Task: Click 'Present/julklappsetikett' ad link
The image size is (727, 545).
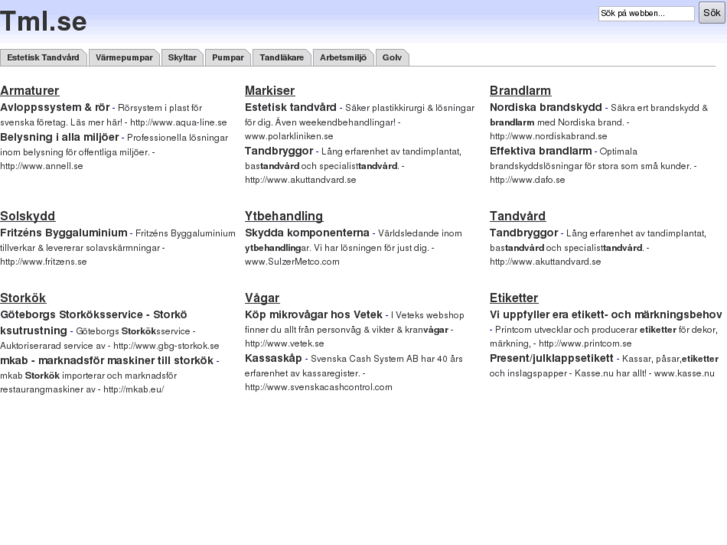Action: click(x=551, y=358)
